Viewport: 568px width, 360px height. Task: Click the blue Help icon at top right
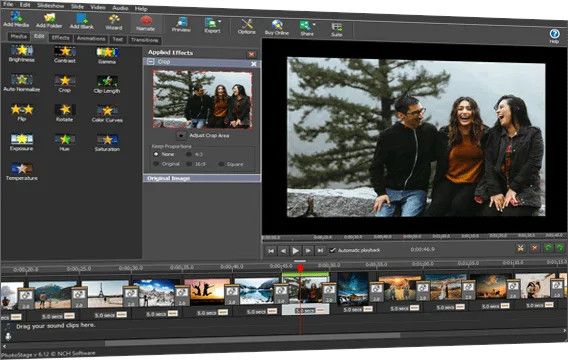554,35
